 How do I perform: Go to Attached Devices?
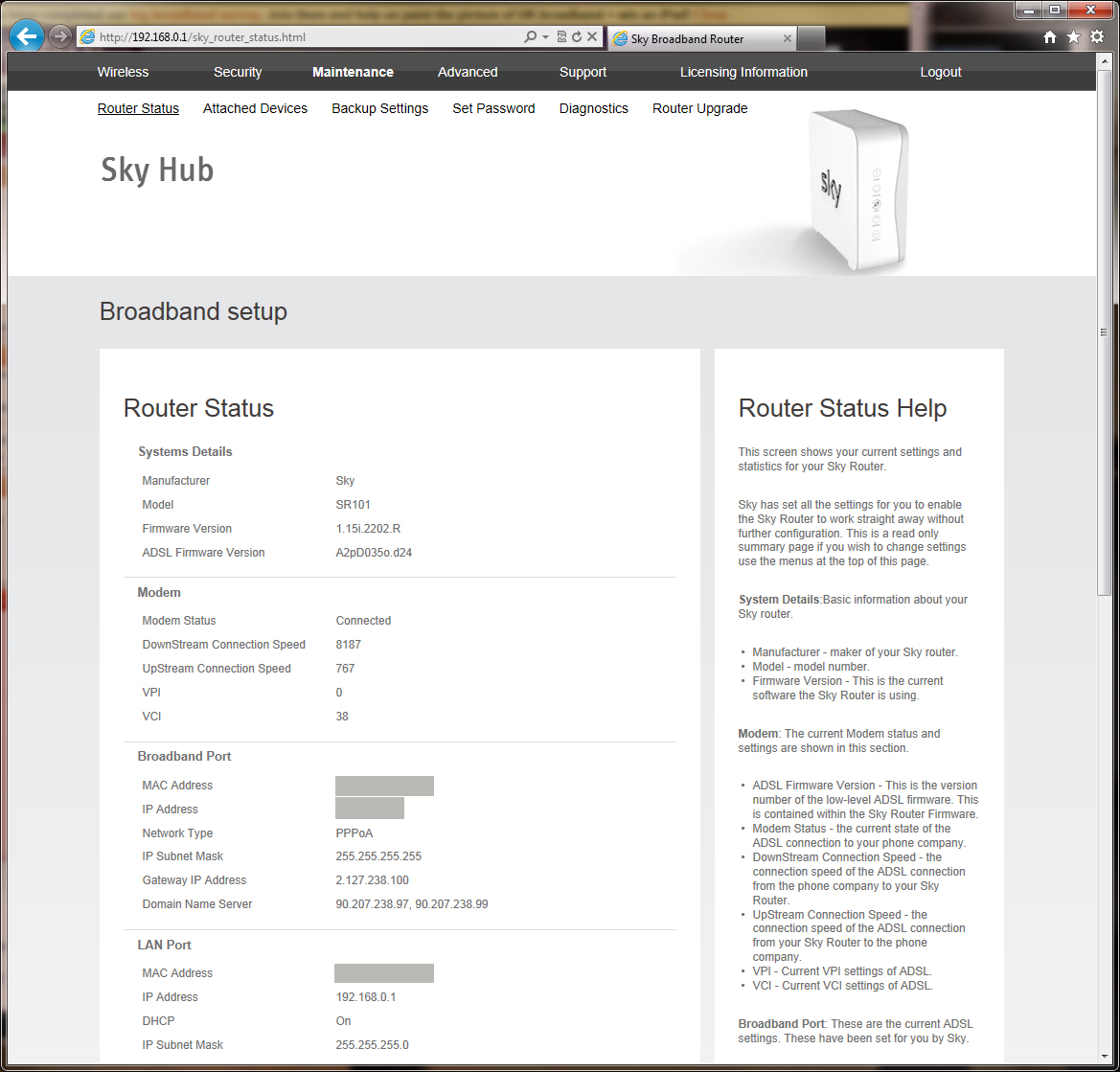click(x=255, y=108)
